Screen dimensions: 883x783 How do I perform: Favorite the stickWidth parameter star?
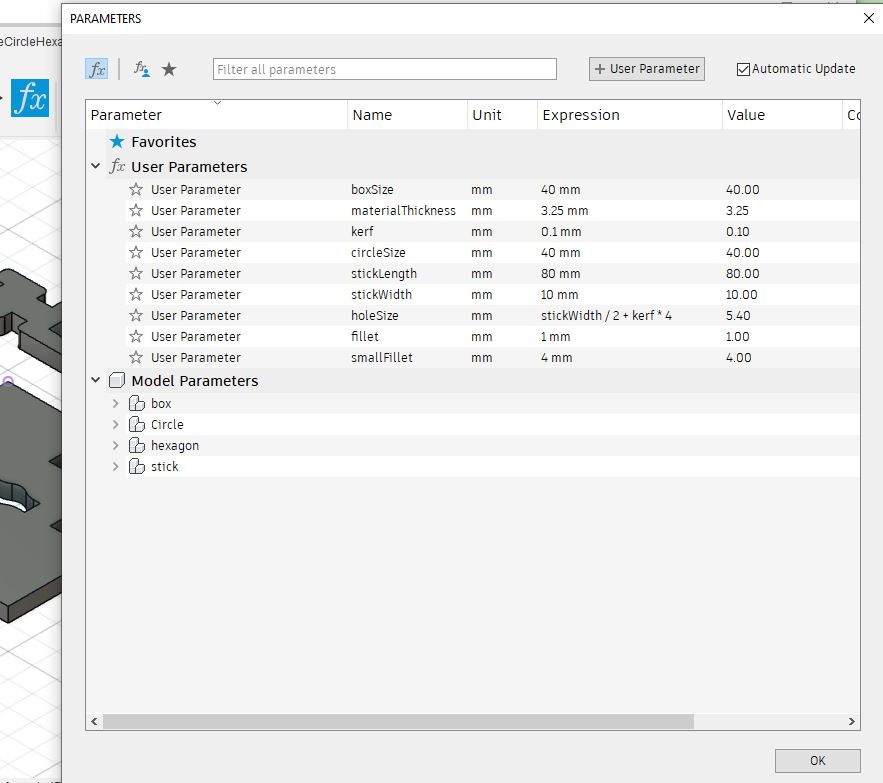(136, 294)
